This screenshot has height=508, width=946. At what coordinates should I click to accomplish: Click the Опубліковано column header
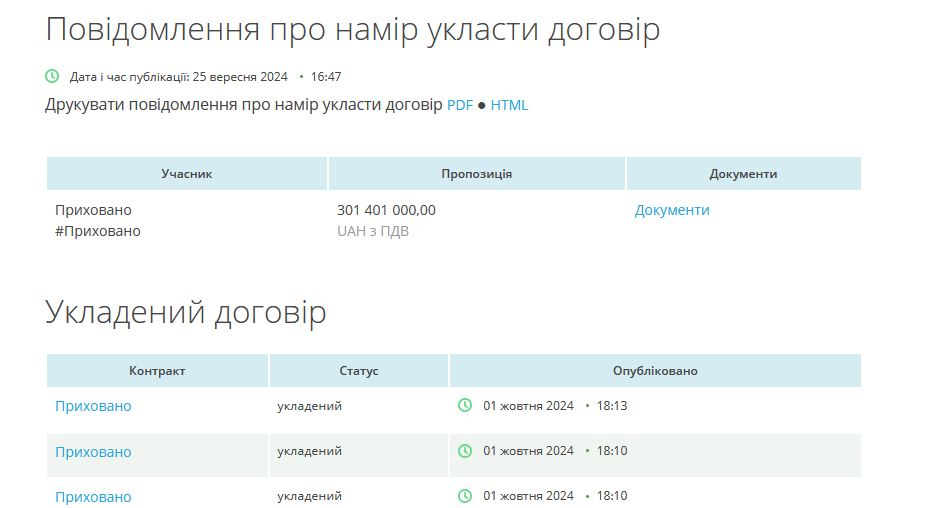tap(655, 371)
